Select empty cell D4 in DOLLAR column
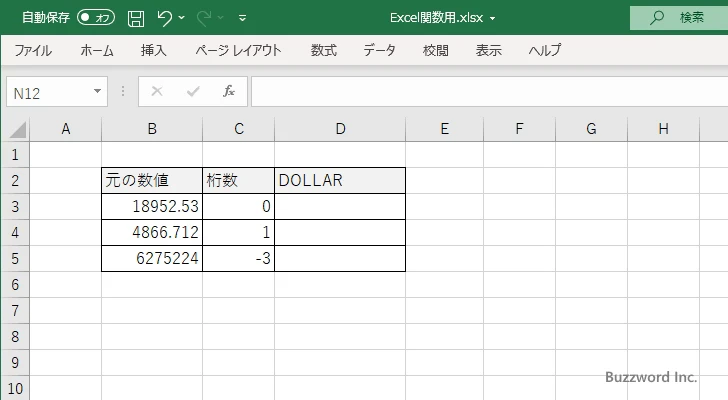728x400 pixels. point(340,232)
